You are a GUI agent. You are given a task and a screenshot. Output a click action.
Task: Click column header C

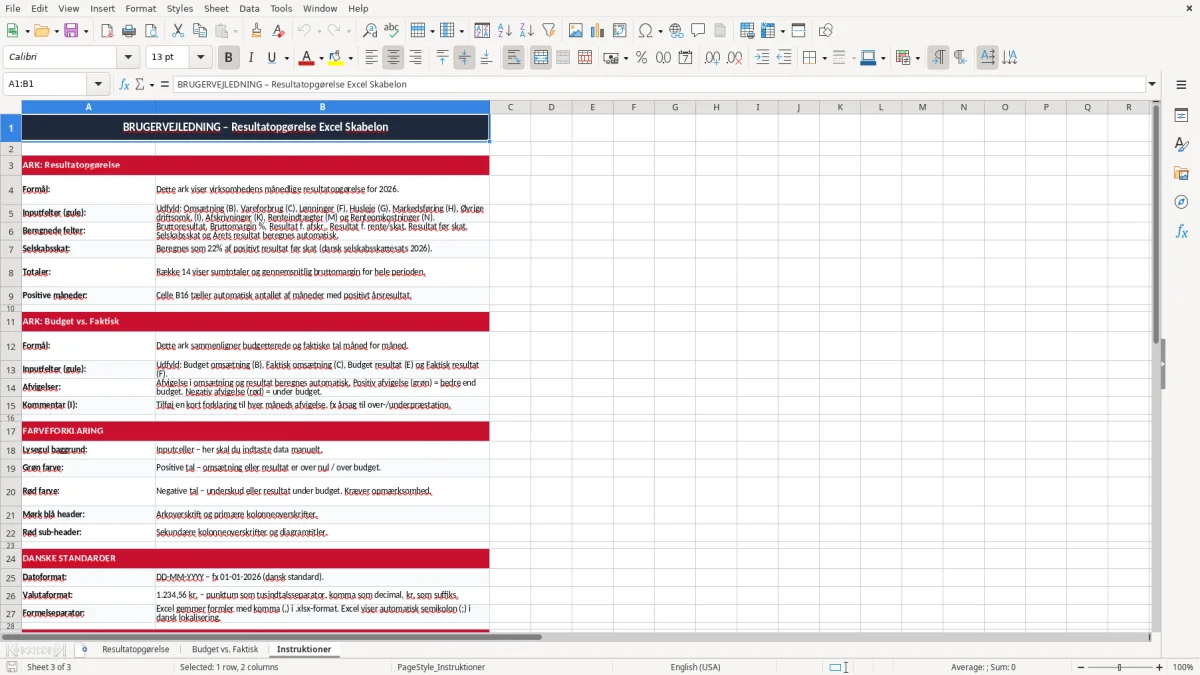coord(510,107)
